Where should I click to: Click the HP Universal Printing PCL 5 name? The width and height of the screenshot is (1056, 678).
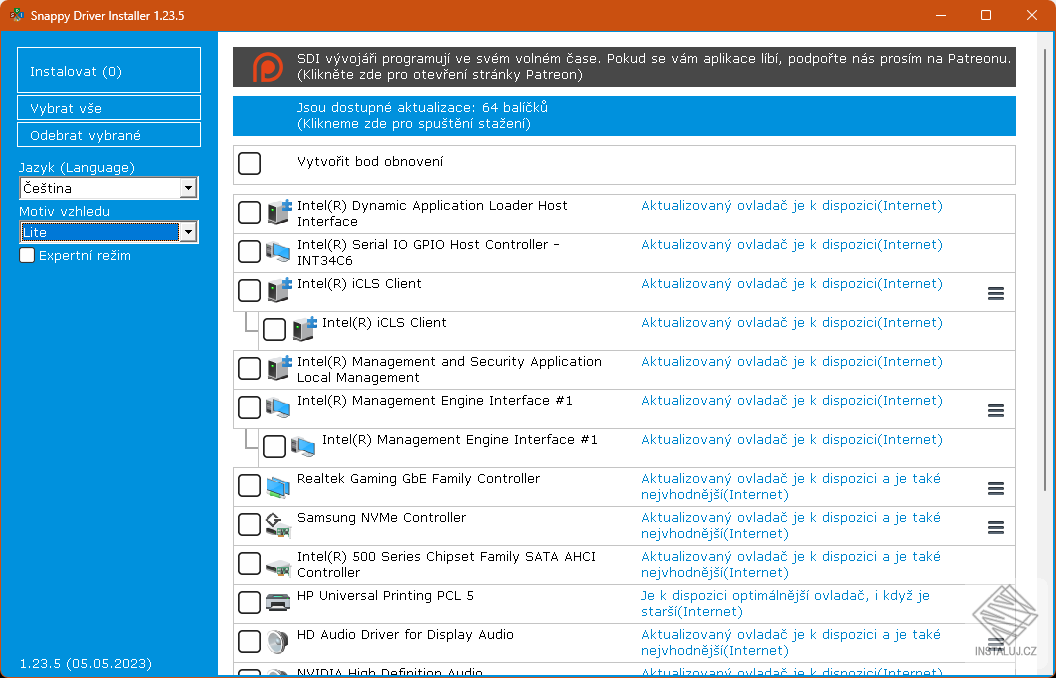tap(385, 596)
